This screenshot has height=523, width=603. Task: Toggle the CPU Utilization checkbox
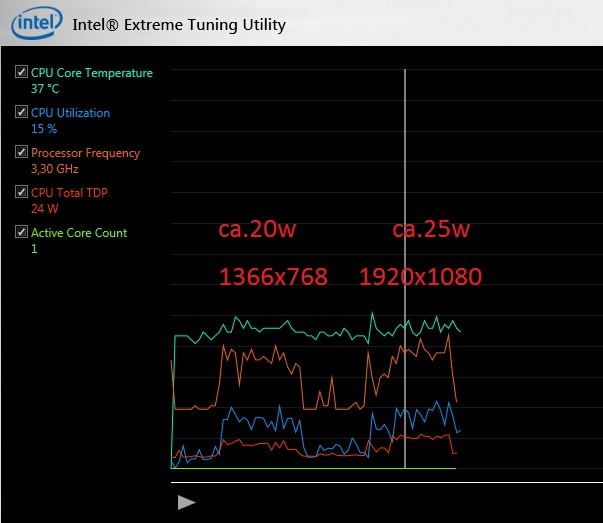coord(21,112)
